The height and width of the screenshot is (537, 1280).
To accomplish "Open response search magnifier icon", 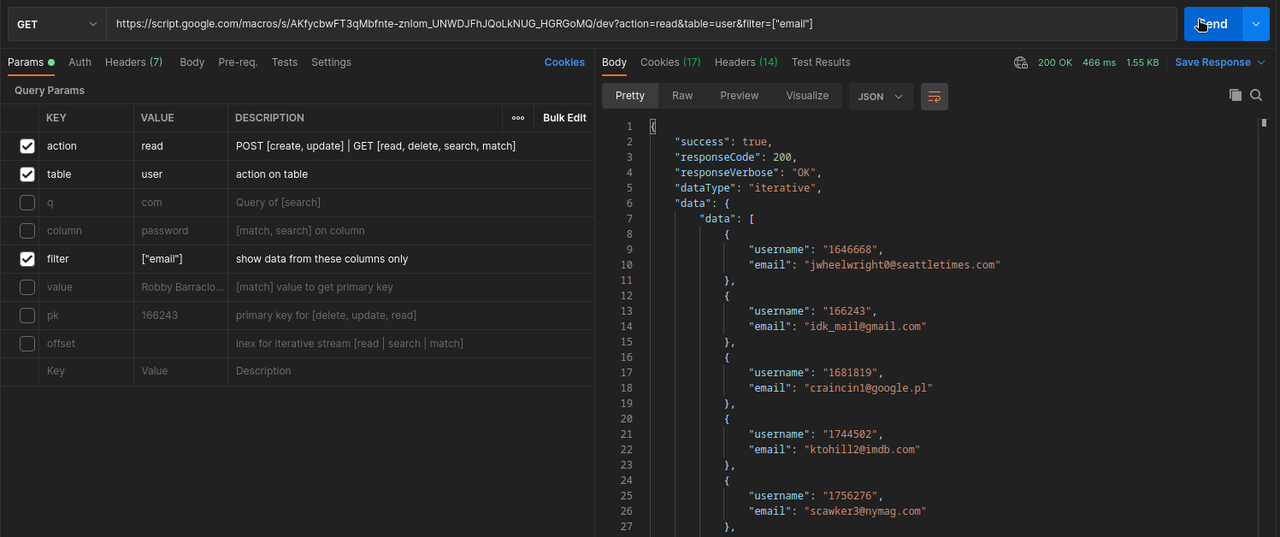I will pos(1256,95).
